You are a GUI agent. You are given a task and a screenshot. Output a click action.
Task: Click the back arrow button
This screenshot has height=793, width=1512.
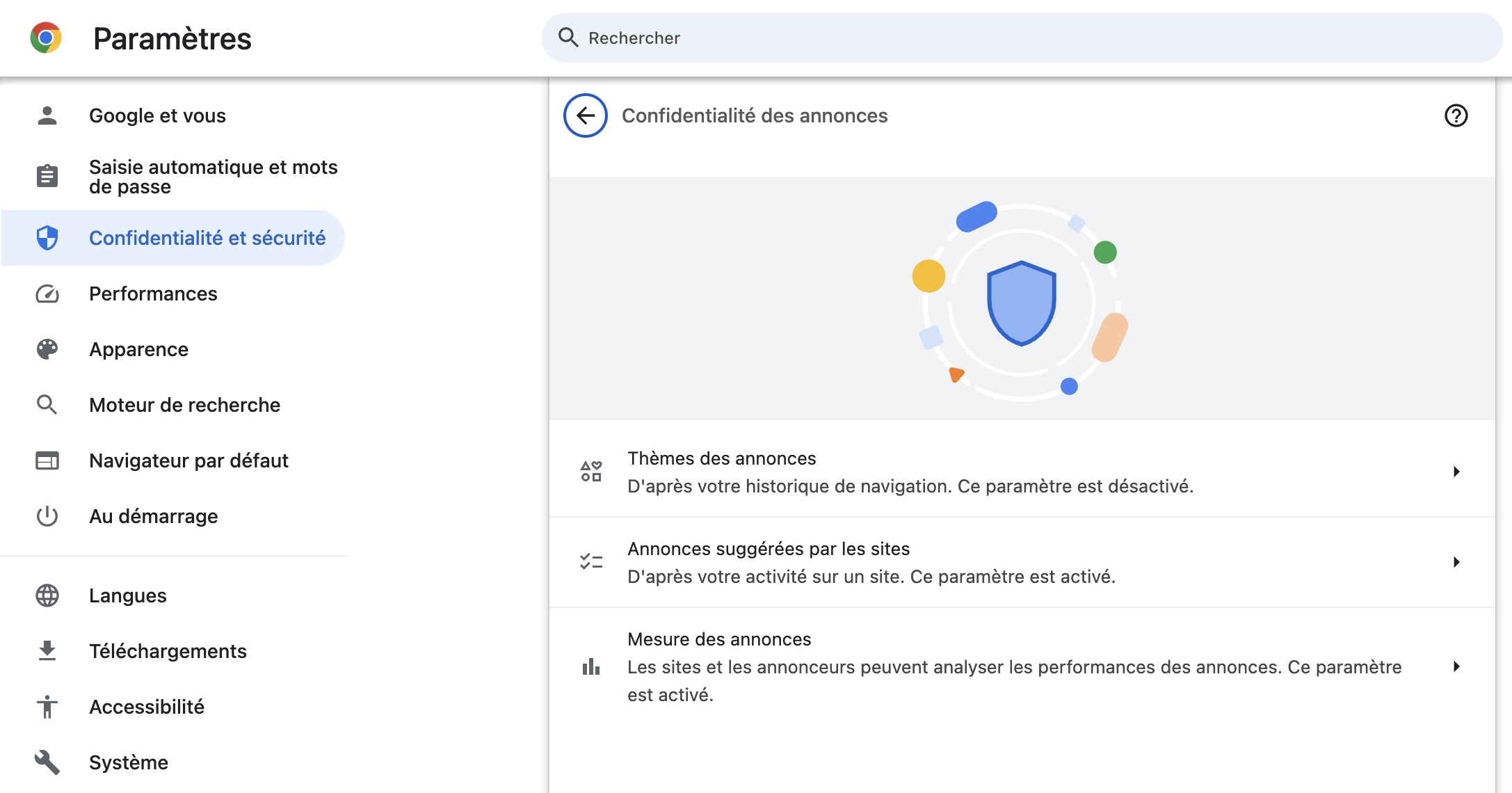[x=586, y=115]
